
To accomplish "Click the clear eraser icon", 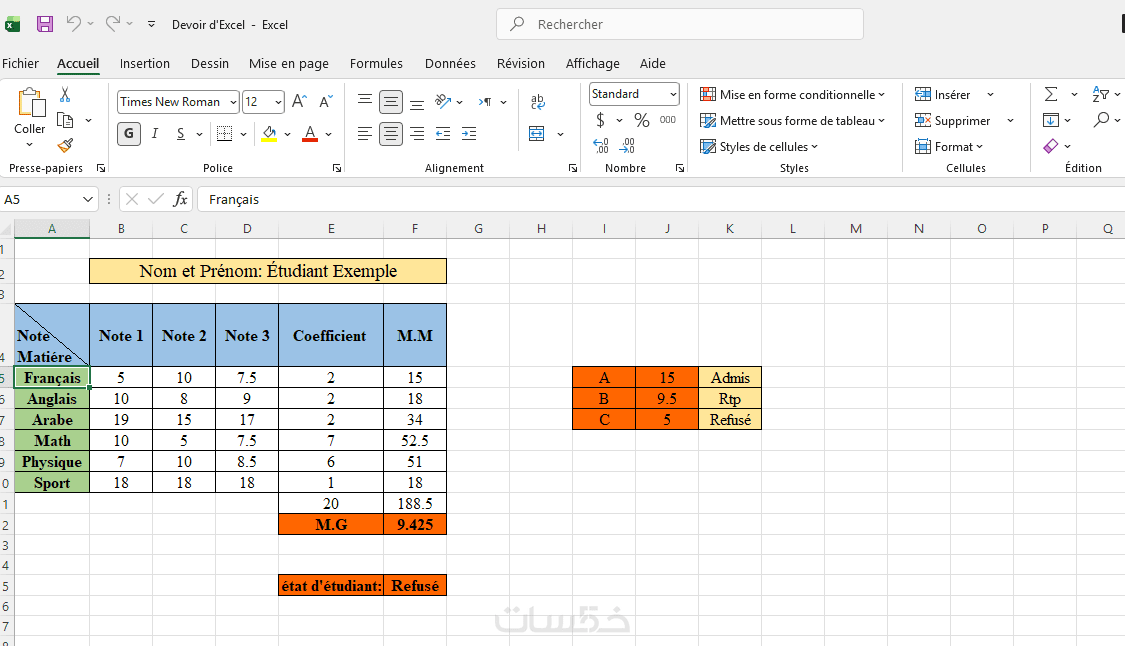I will click(1051, 146).
